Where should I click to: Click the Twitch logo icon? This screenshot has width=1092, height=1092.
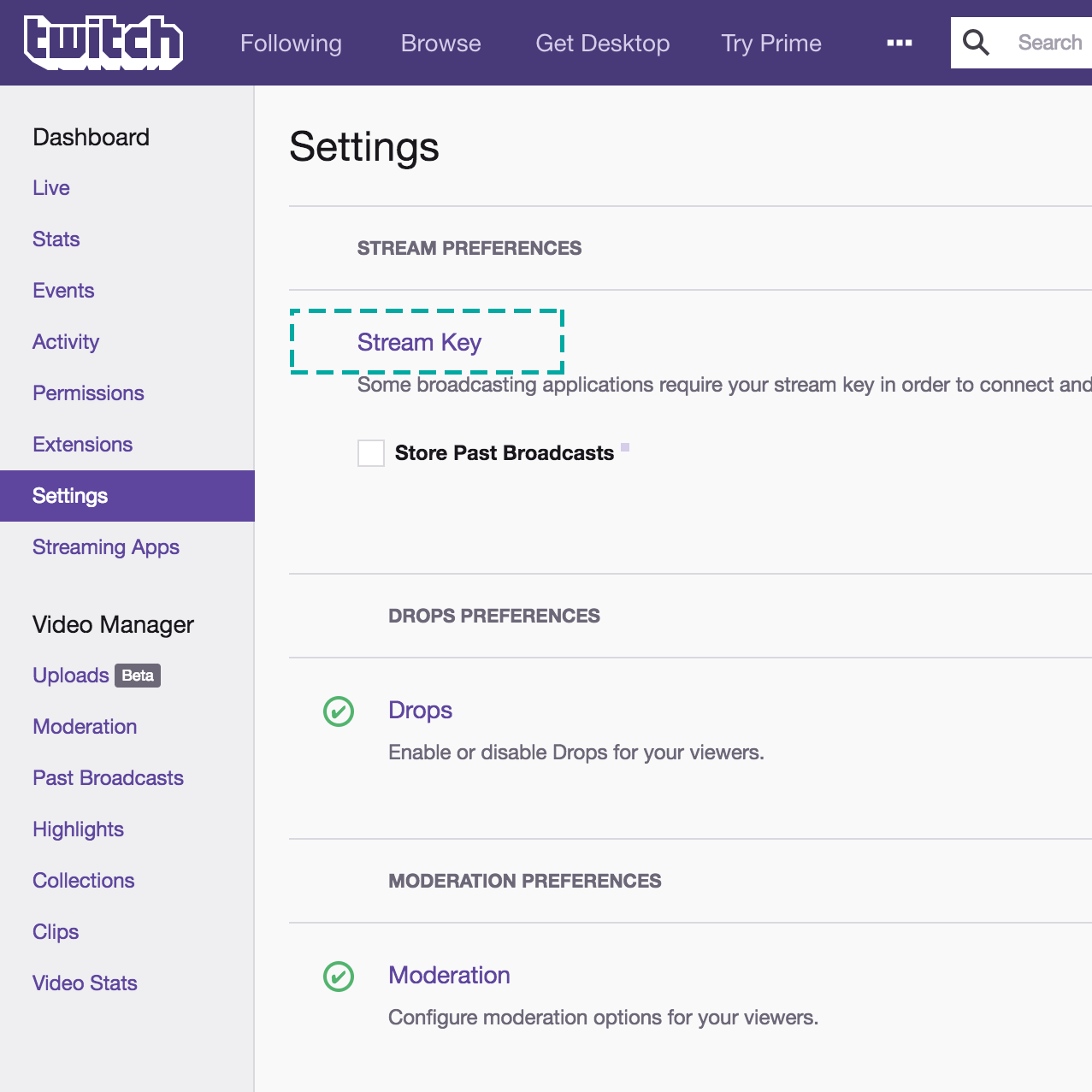click(103, 43)
